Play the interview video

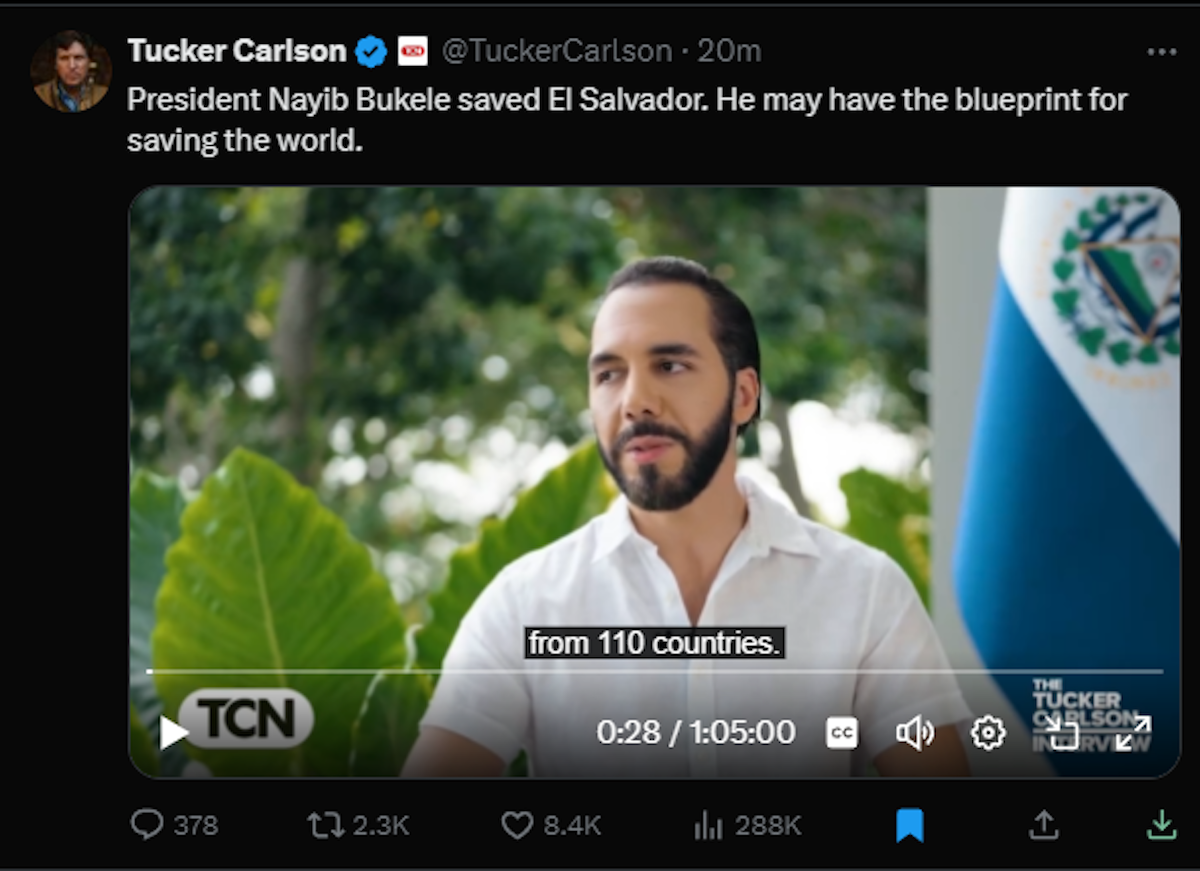click(174, 733)
